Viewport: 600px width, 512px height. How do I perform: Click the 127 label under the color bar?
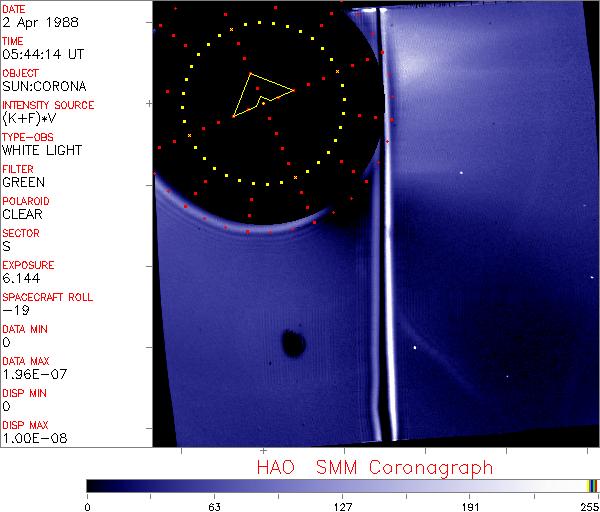tap(342, 505)
